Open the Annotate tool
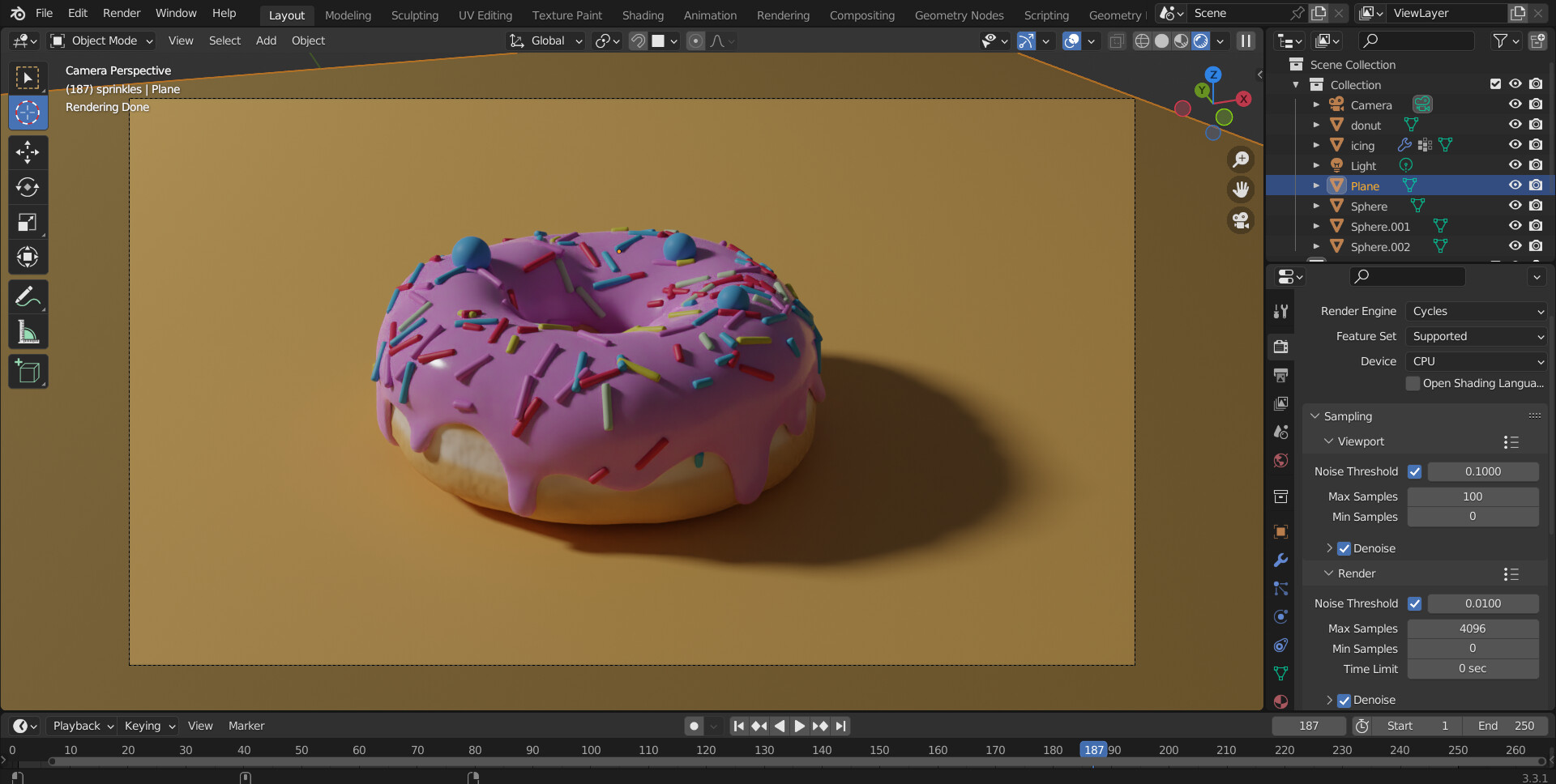Image resolution: width=1556 pixels, height=784 pixels. [28, 296]
